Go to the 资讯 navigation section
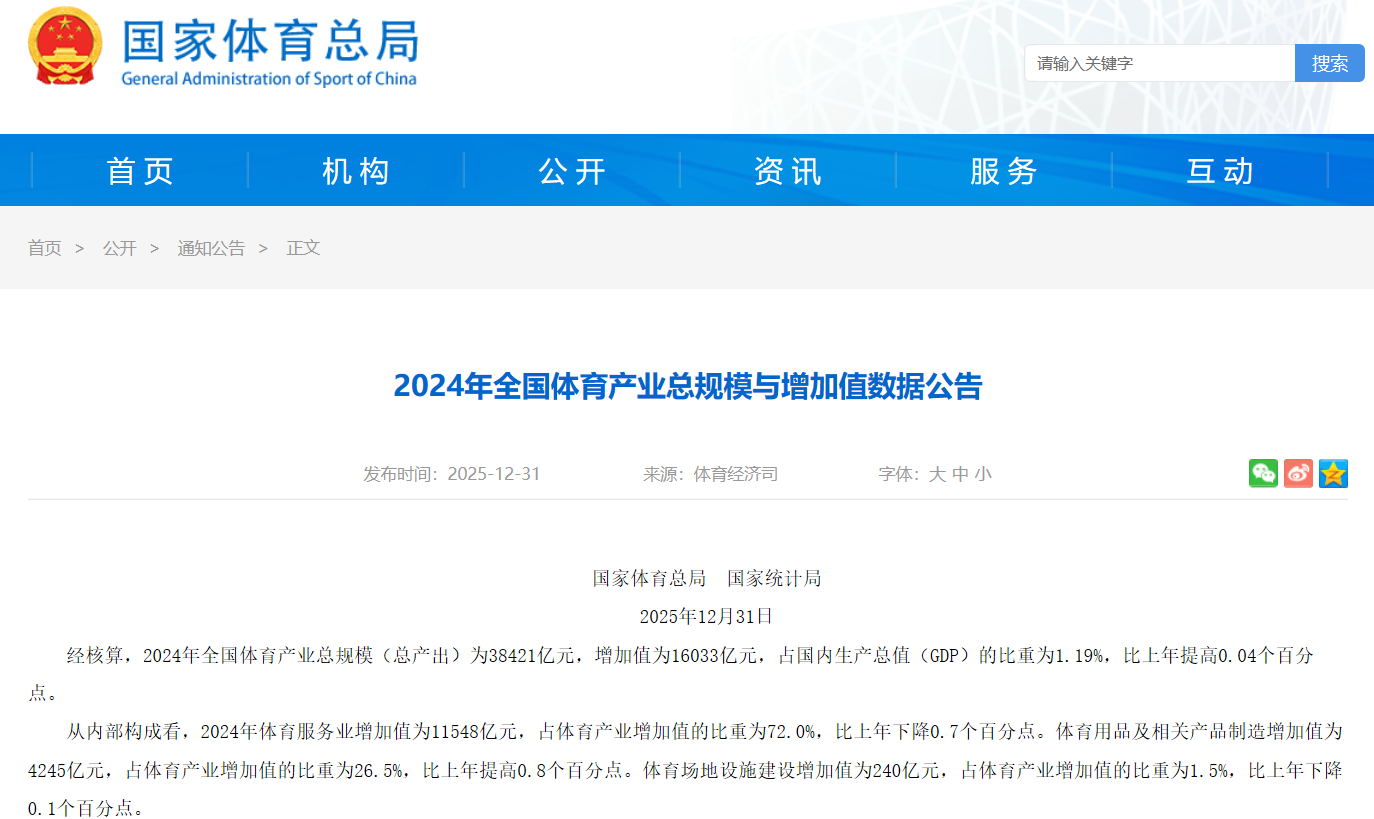Viewport: 1374px width, 819px height. tap(788, 171)
